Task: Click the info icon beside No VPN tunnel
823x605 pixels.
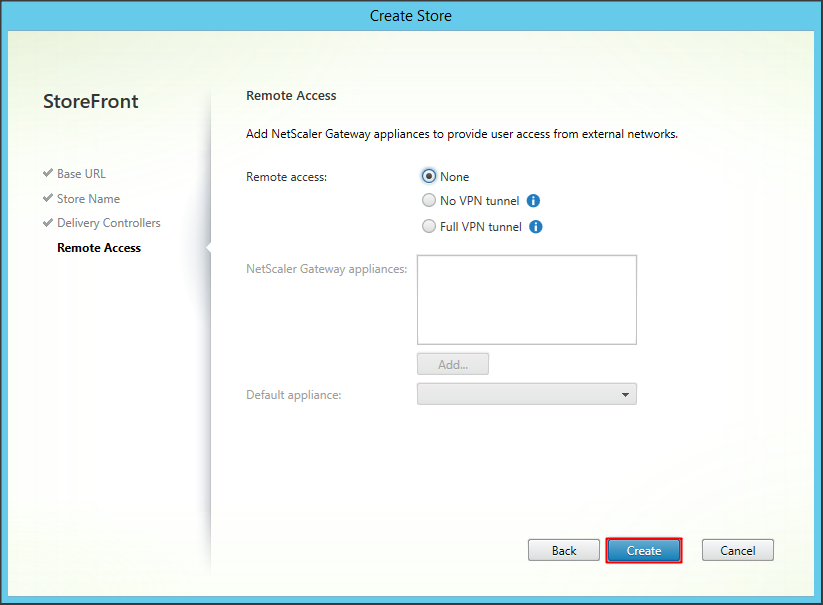Action: click(x=533, y=201)
